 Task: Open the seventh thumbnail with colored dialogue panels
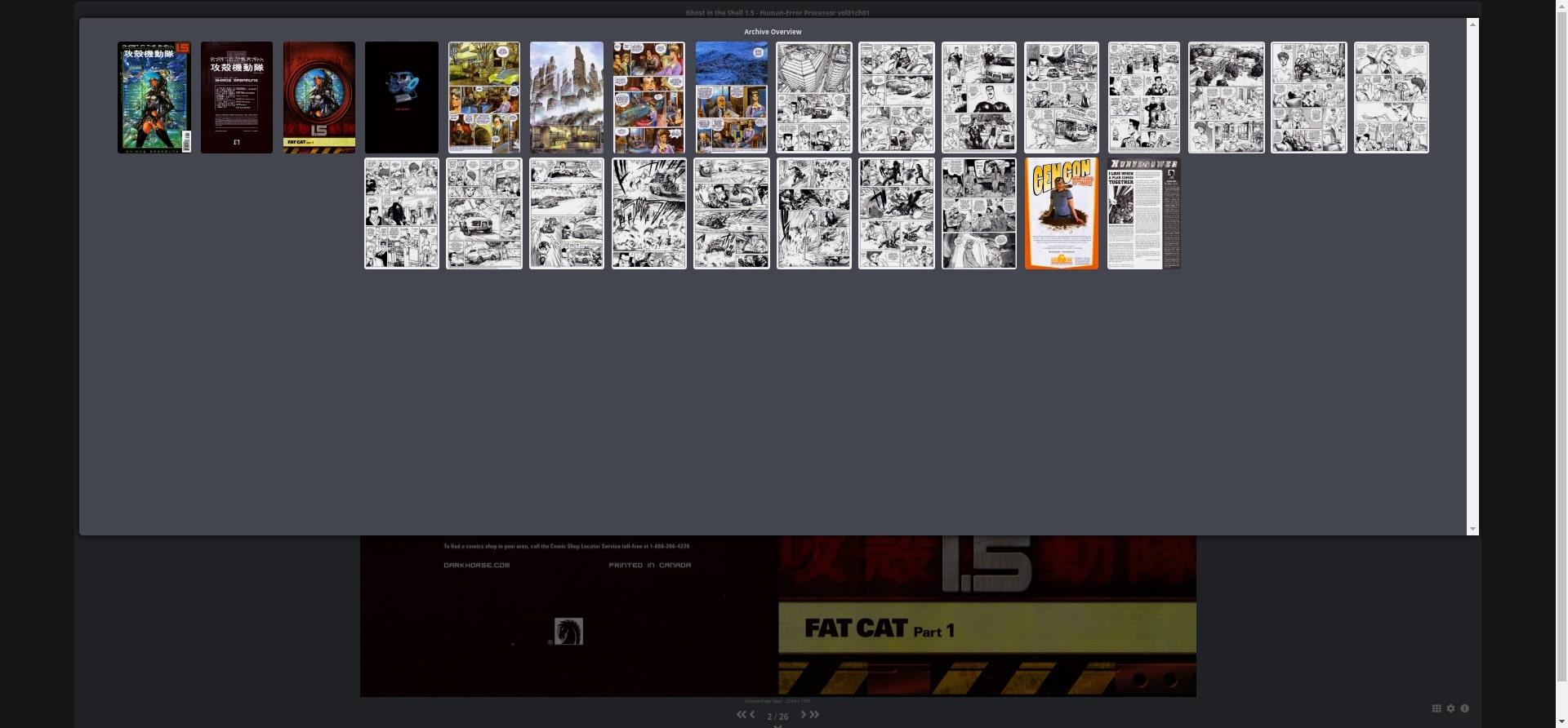tap(649, 97)
